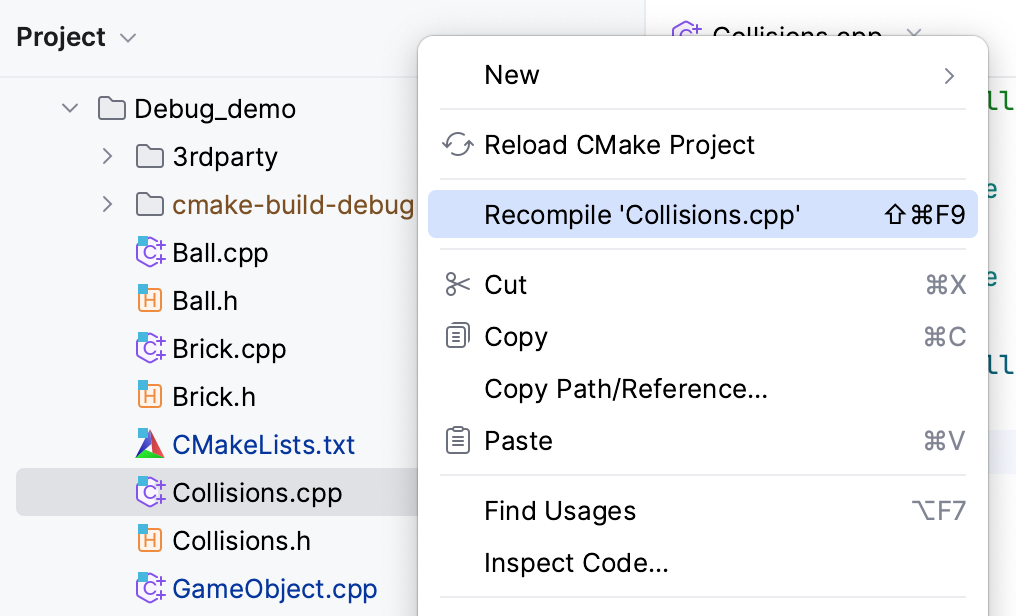Click the header icon next to Collisions.h
Image resolution: width=1016 pixels, height=616 pixels.
click(x=149, y=540)
